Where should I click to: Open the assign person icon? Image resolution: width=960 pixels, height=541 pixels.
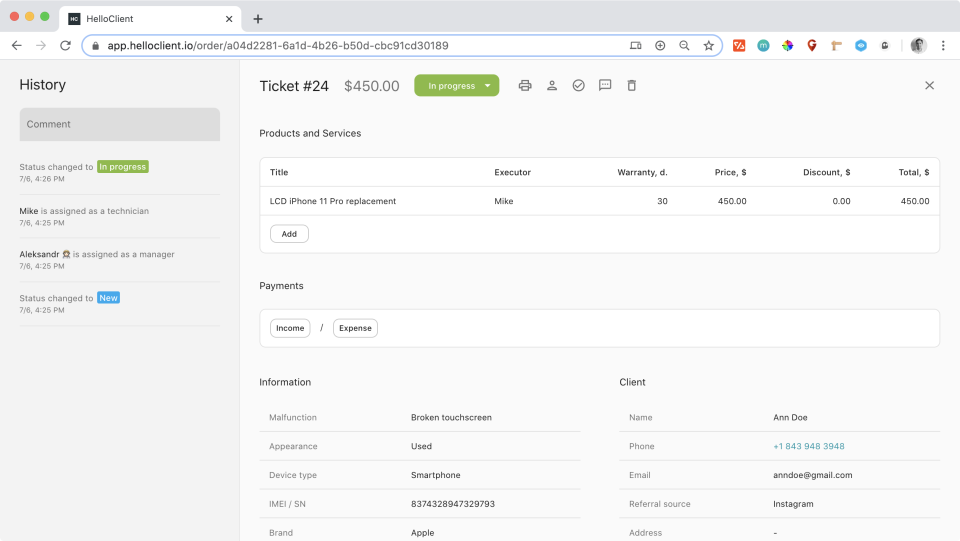552,86
